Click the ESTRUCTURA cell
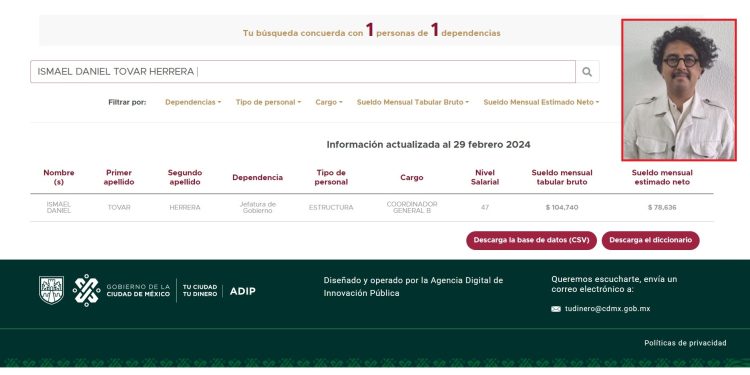The height and width of the screenshot is (375, 750). pos(331,208)
